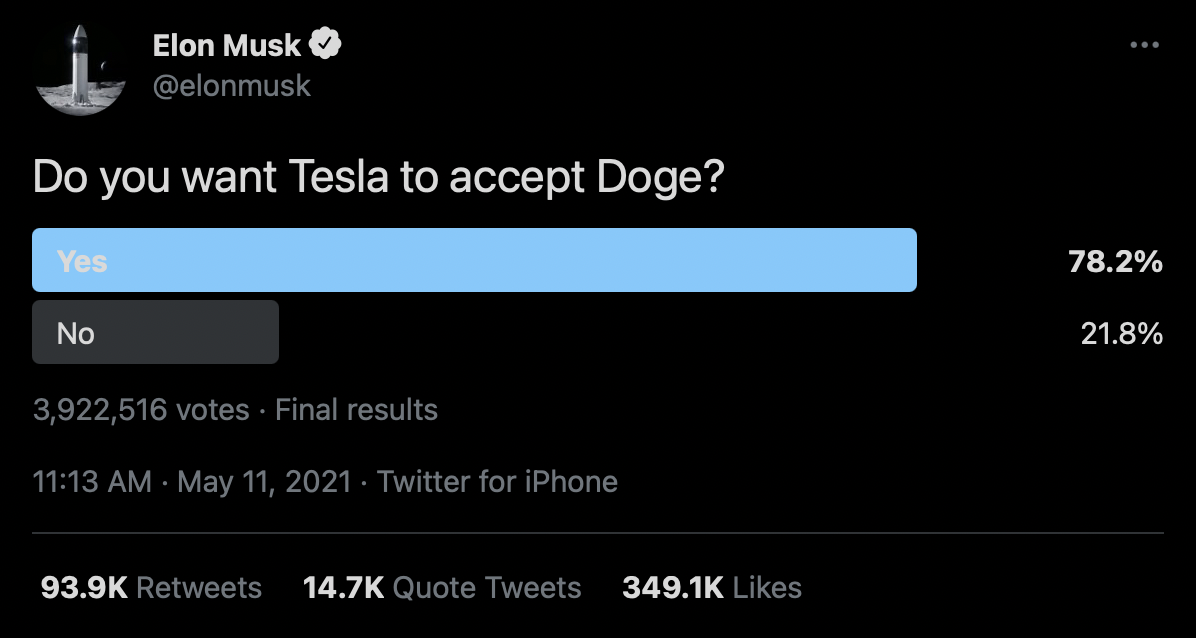Click the 78.2% poll percentage
Viewport: 1196px width, 638px height.
tap(1115, 262)
